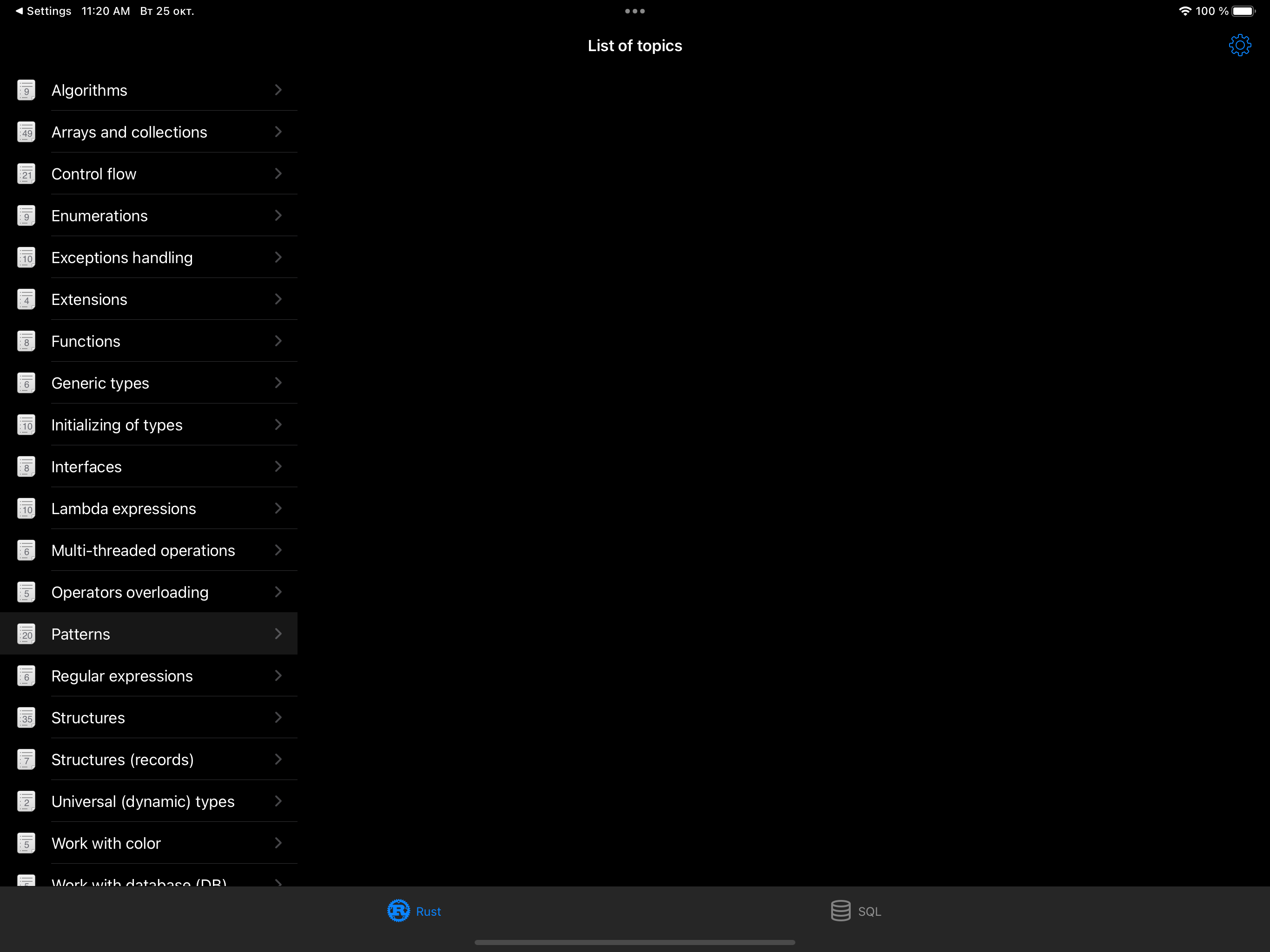Click the Structures (records) count icon
The image size is (1270, 952).
[x=26, y=760]
